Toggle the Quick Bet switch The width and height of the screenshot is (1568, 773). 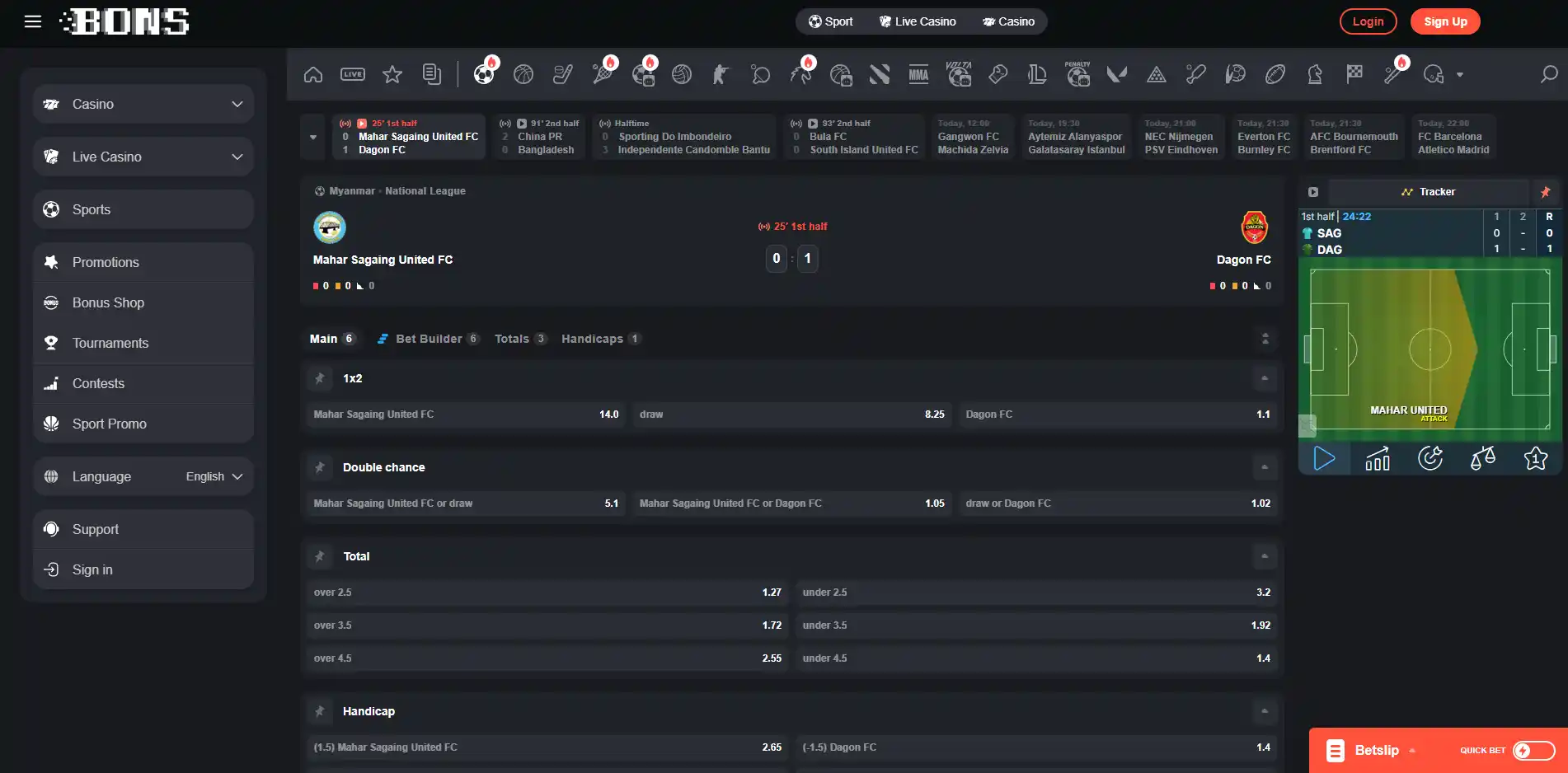click(x=1533, y=751)
